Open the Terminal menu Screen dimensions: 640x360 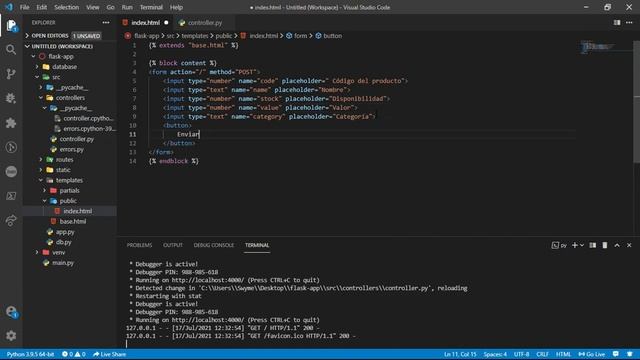tap(151, 7)
